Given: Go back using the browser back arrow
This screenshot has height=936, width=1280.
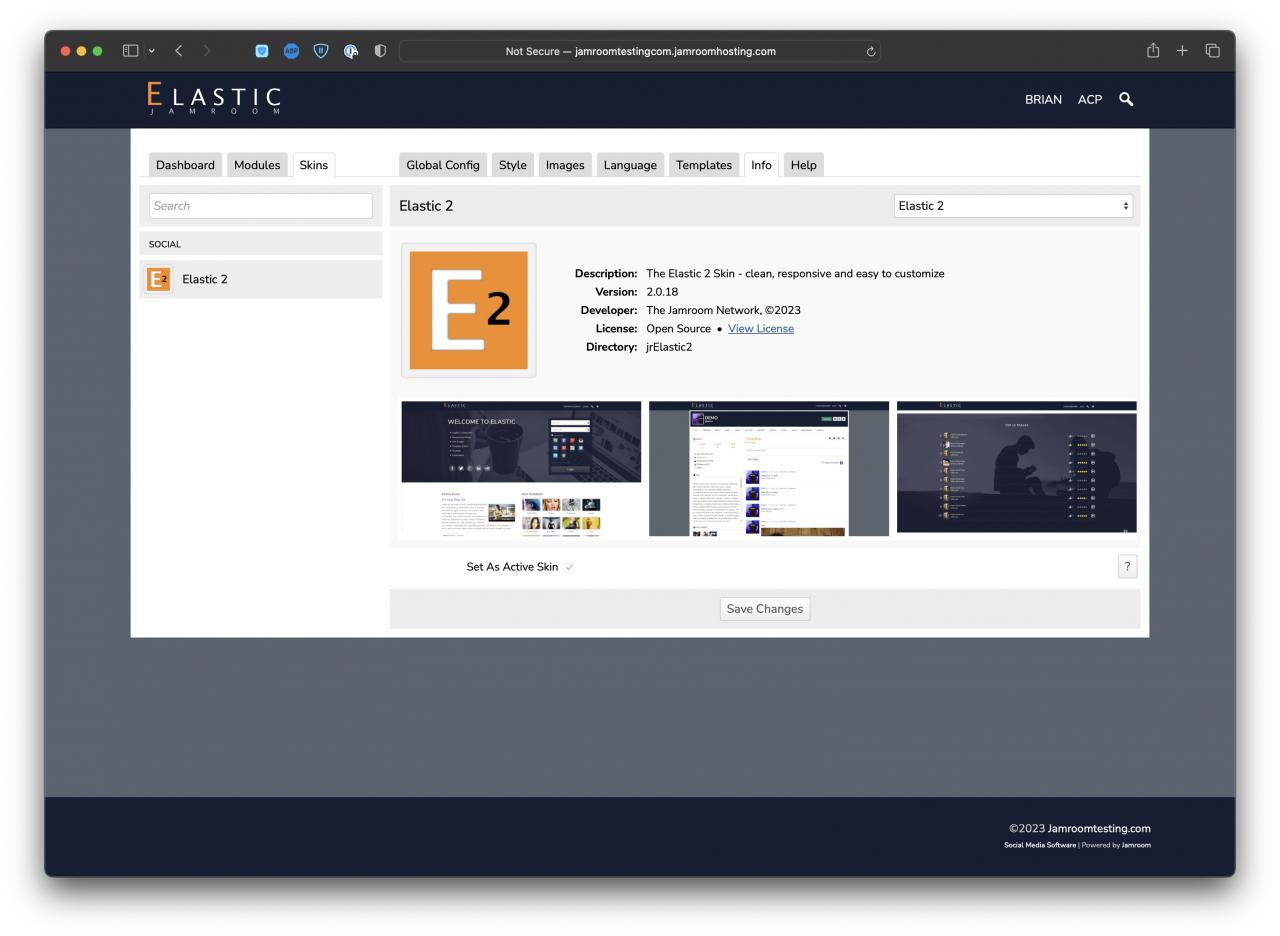Looking at the screenshot, I should [179, 51].
